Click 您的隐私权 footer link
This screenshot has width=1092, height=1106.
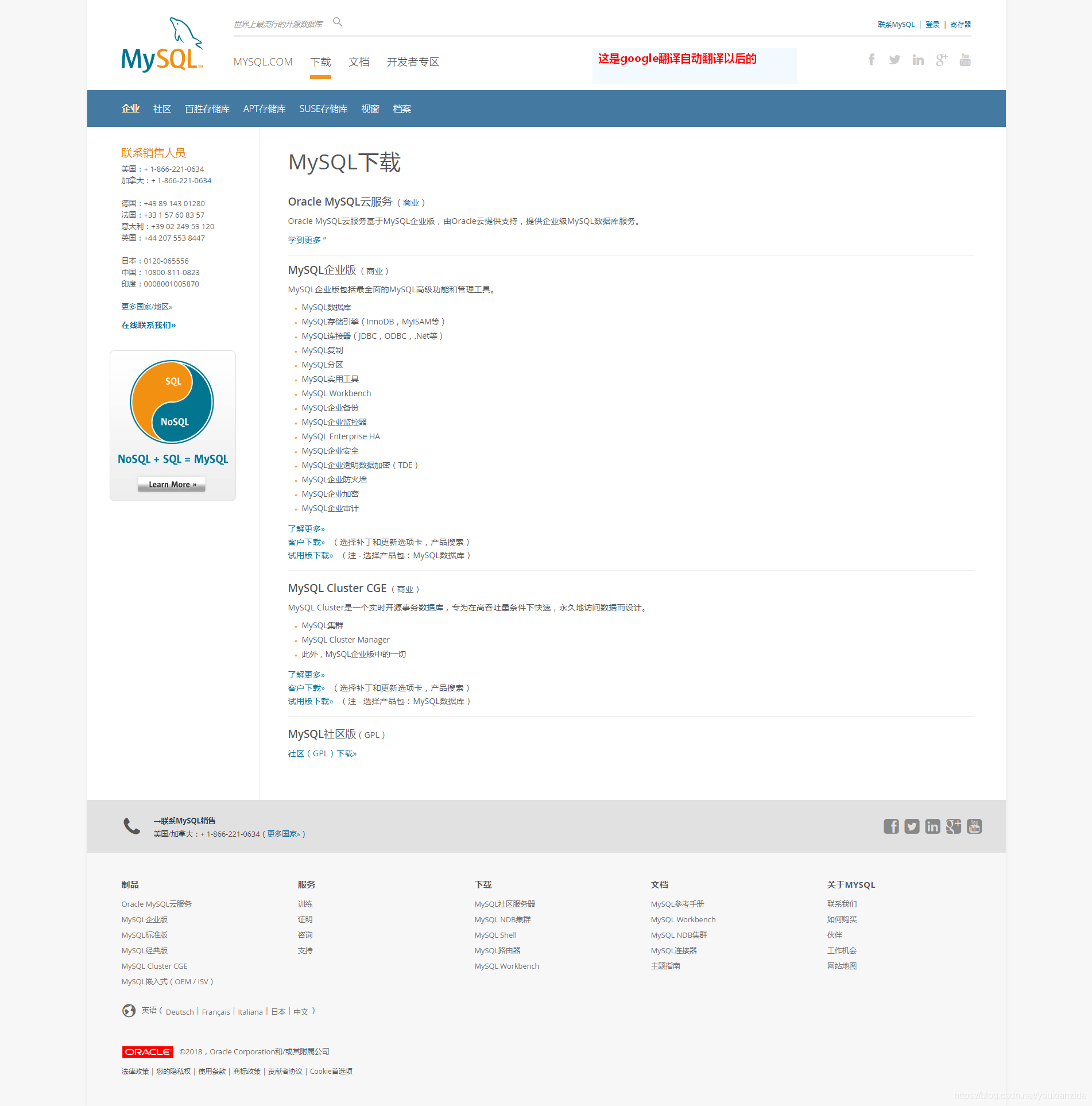173,1071
